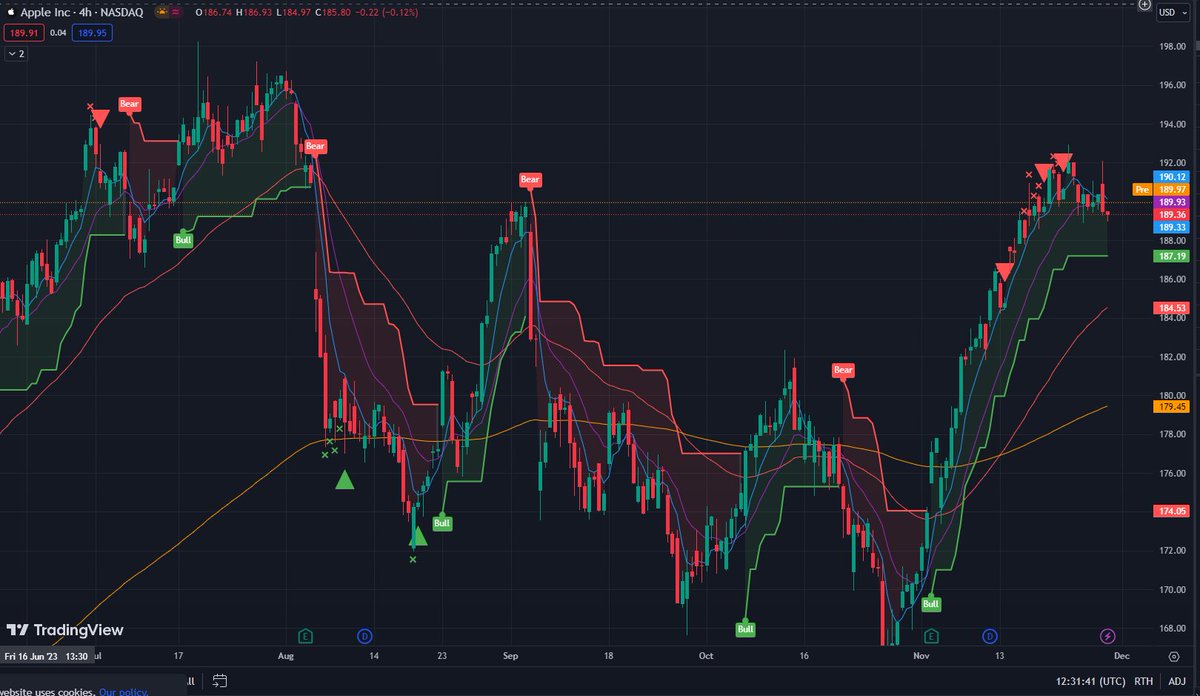Viewport: 1200px width, 696px height.
Task: Click the red down-triangle signal near Nov 13
Action: (x=1005, y=271)
